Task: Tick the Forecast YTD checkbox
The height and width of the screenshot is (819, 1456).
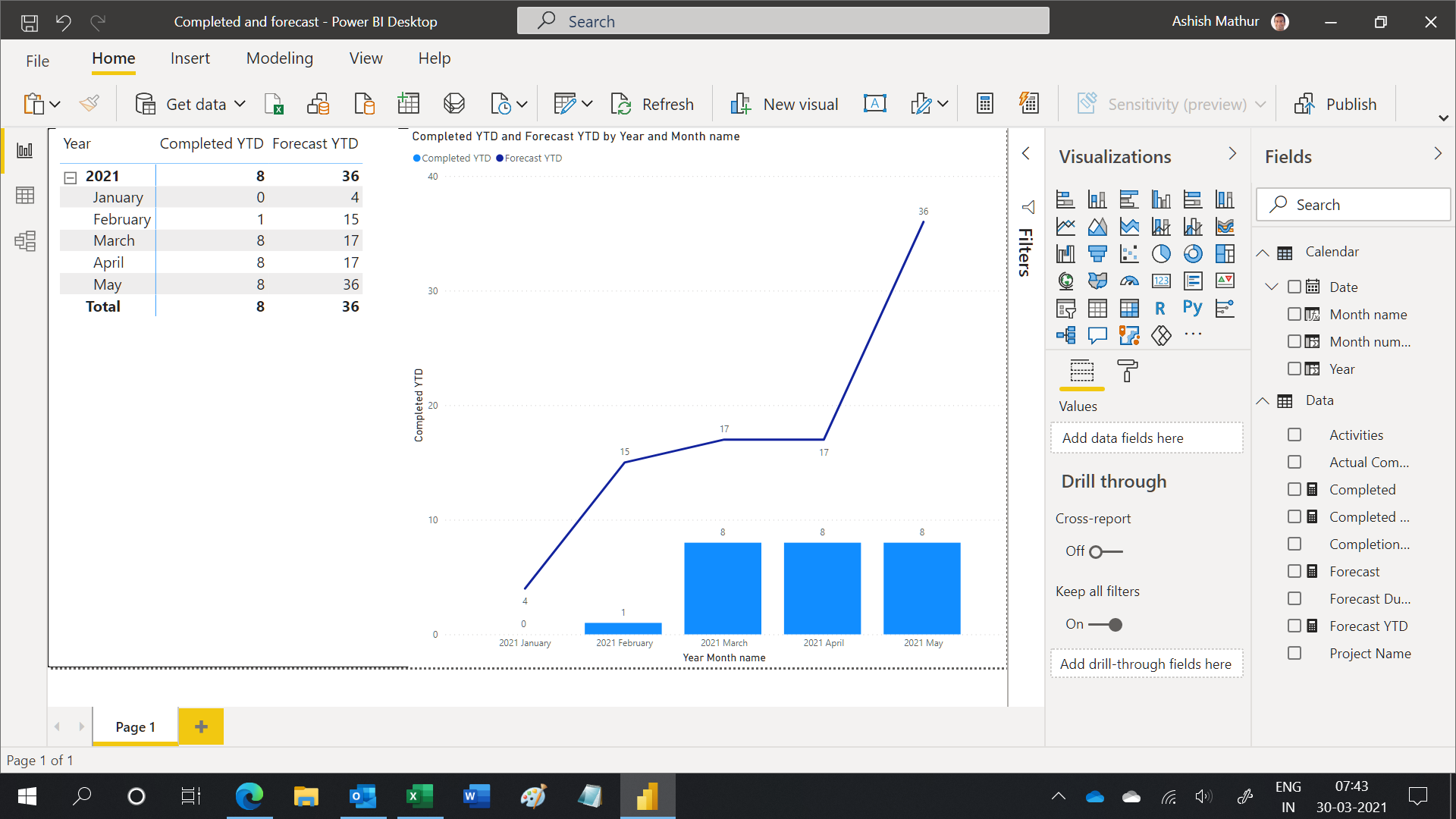Action: [1294, 626]
